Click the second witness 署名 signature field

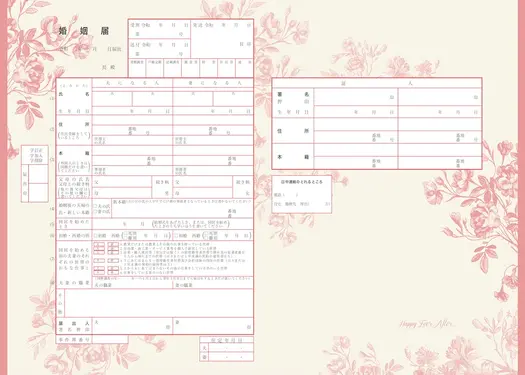click(x=440, y=97)
